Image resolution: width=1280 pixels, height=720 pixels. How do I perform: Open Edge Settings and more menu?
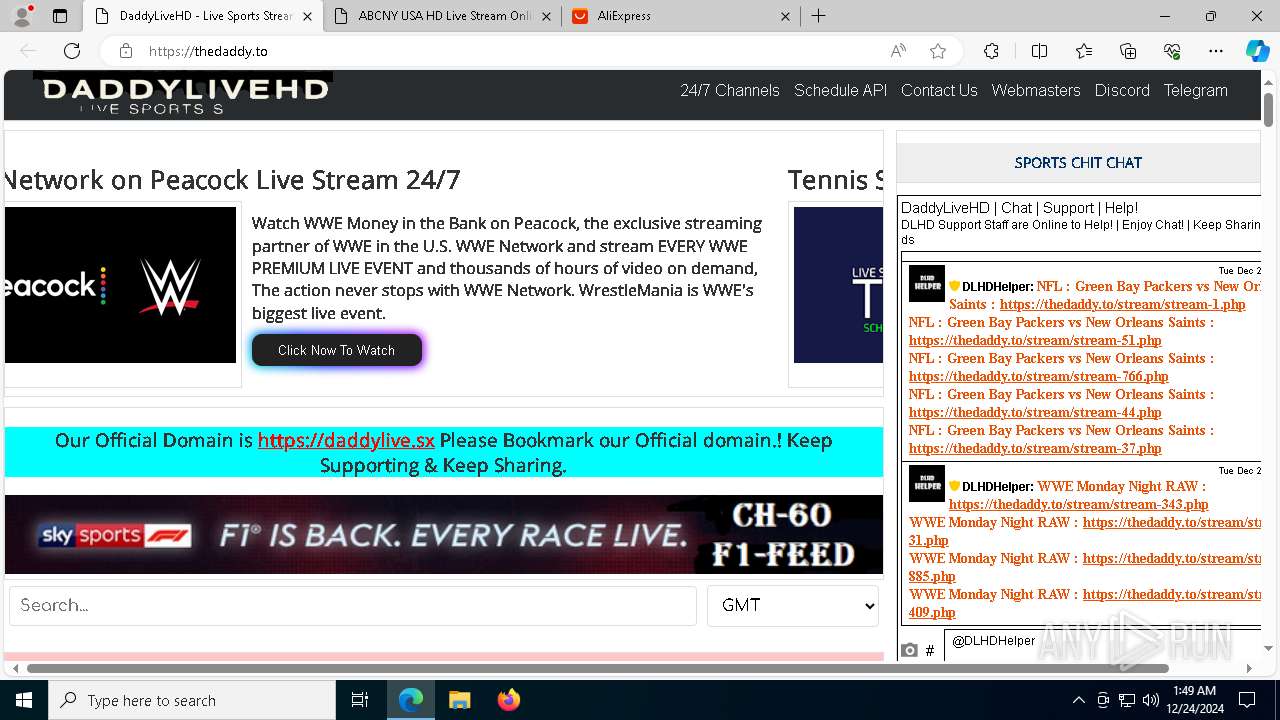[x=1216, y=51]
